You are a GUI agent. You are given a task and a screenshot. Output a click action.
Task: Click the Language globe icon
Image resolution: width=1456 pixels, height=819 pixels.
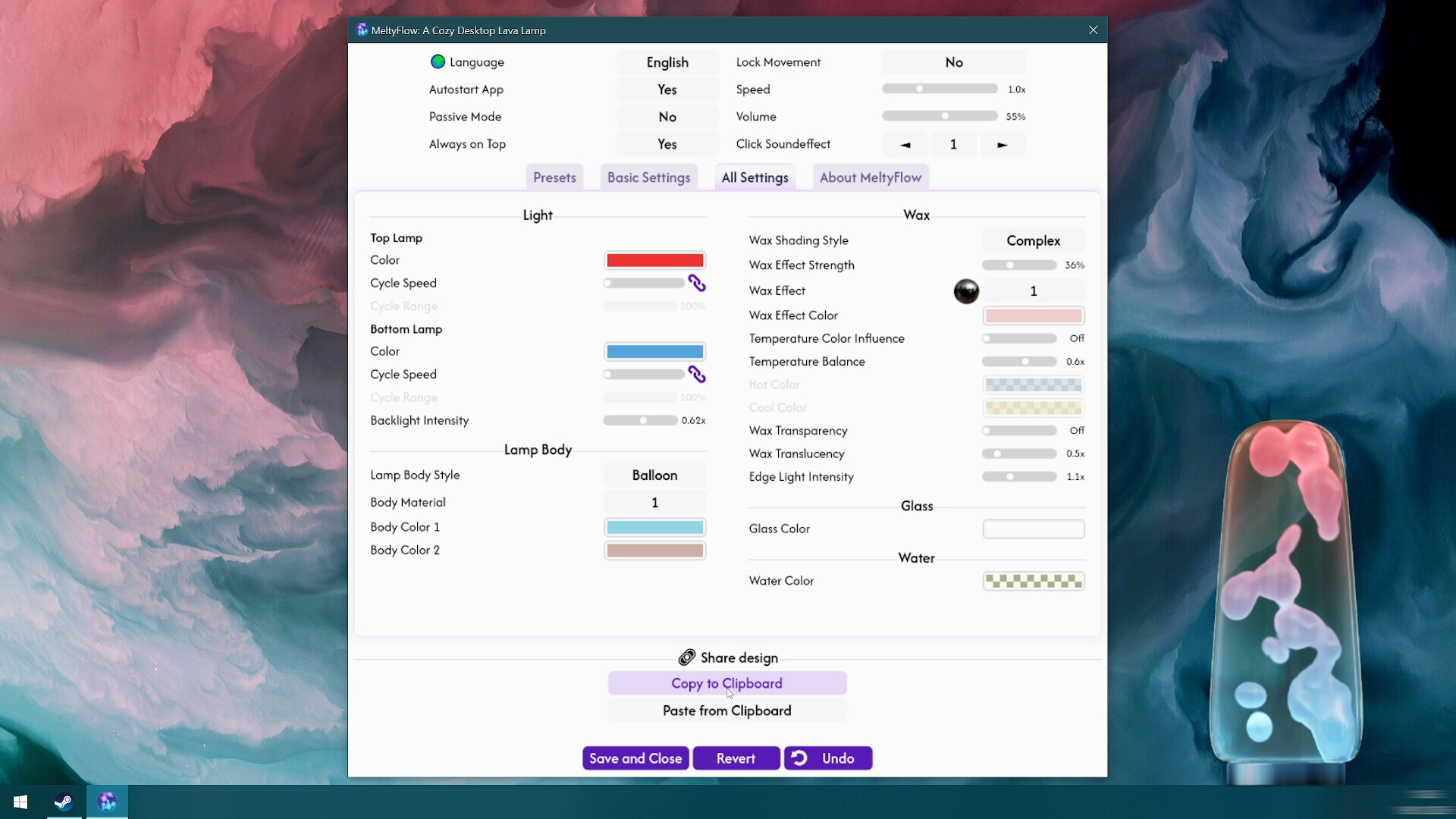[438, 62]
